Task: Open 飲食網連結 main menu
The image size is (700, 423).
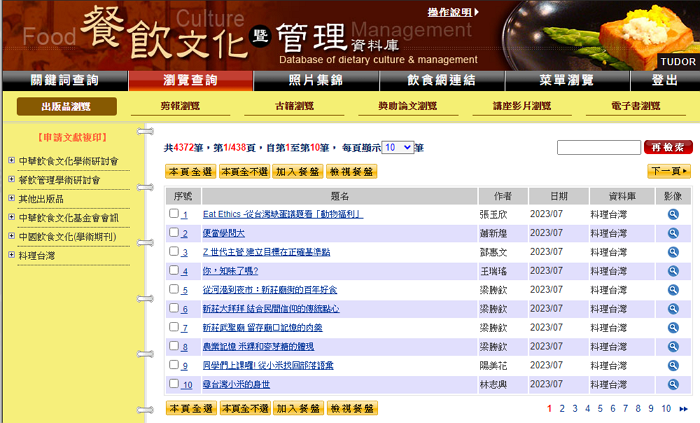Action: (442, 80)
